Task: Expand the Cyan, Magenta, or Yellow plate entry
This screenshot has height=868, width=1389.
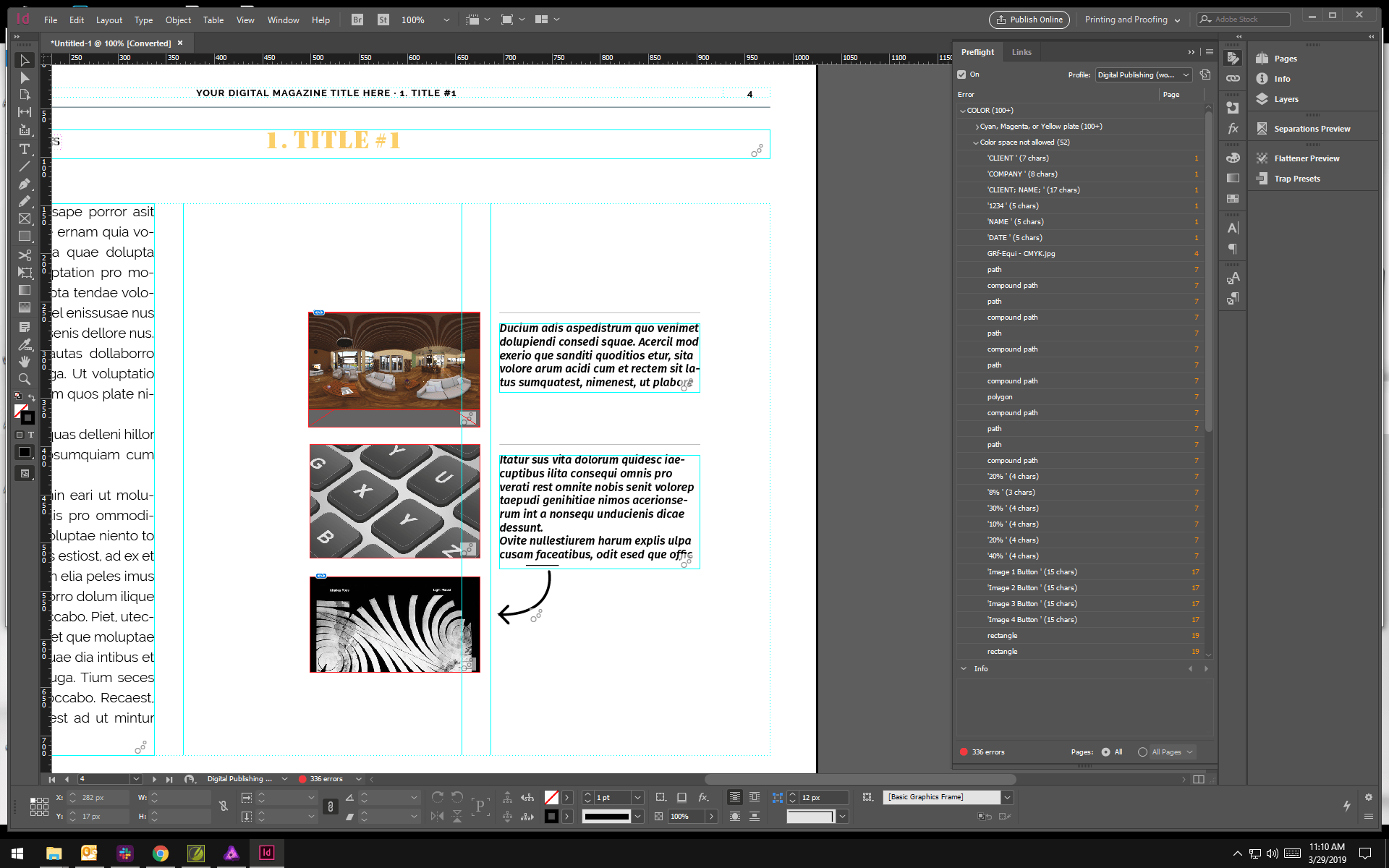Action: pyautogui.click(x=977, y=126)
